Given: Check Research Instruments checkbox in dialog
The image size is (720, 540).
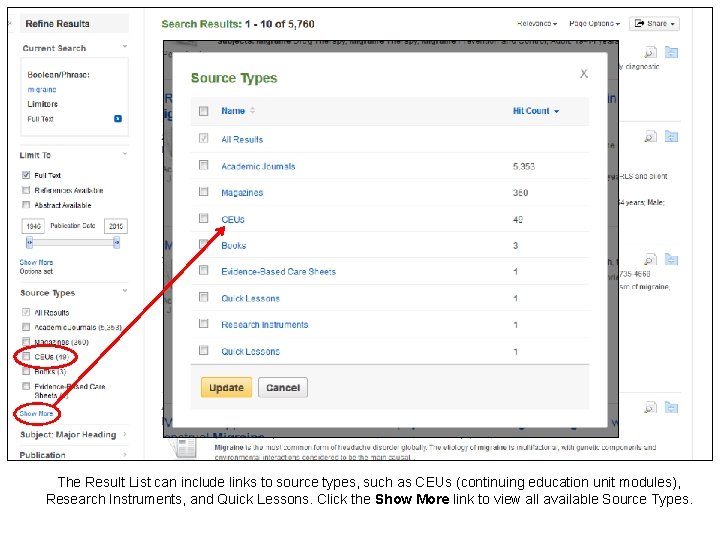Looking at the screenshot, I should tap(203, 324).
